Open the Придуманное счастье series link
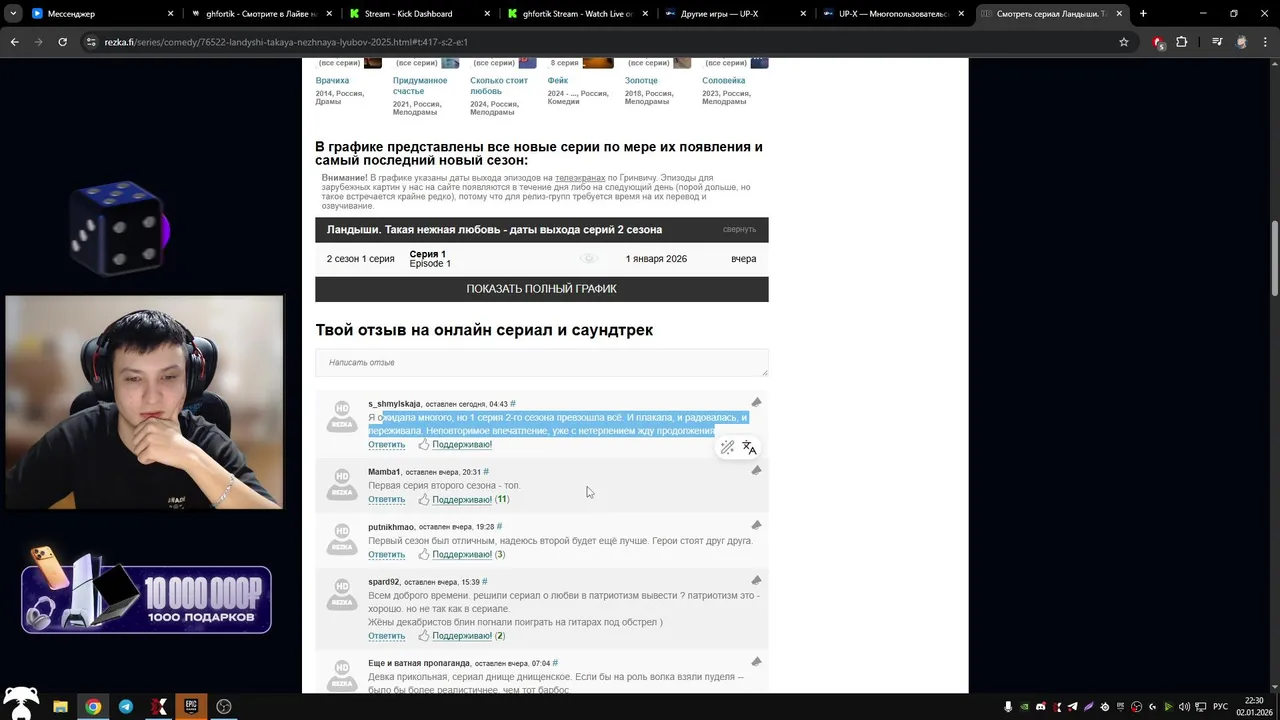 click(x=420, y=86)
